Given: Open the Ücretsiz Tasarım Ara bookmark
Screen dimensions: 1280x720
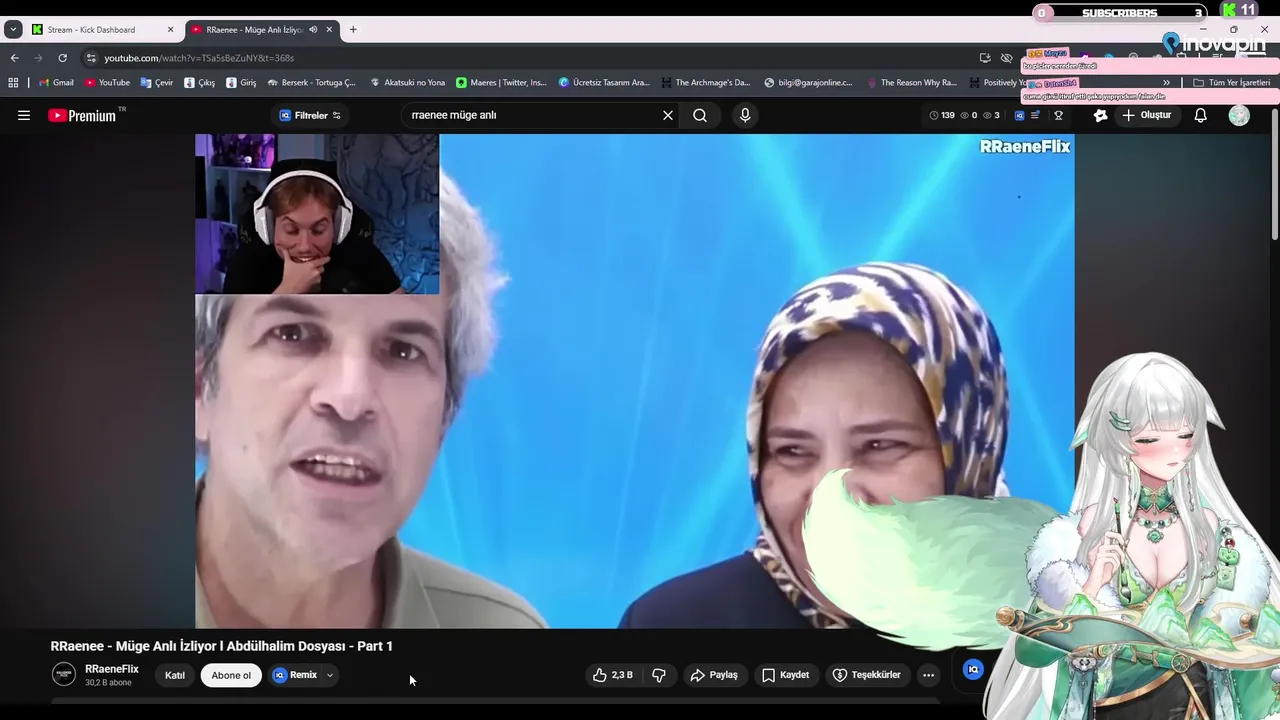Looking at the screenshot, I should (604, 83).
